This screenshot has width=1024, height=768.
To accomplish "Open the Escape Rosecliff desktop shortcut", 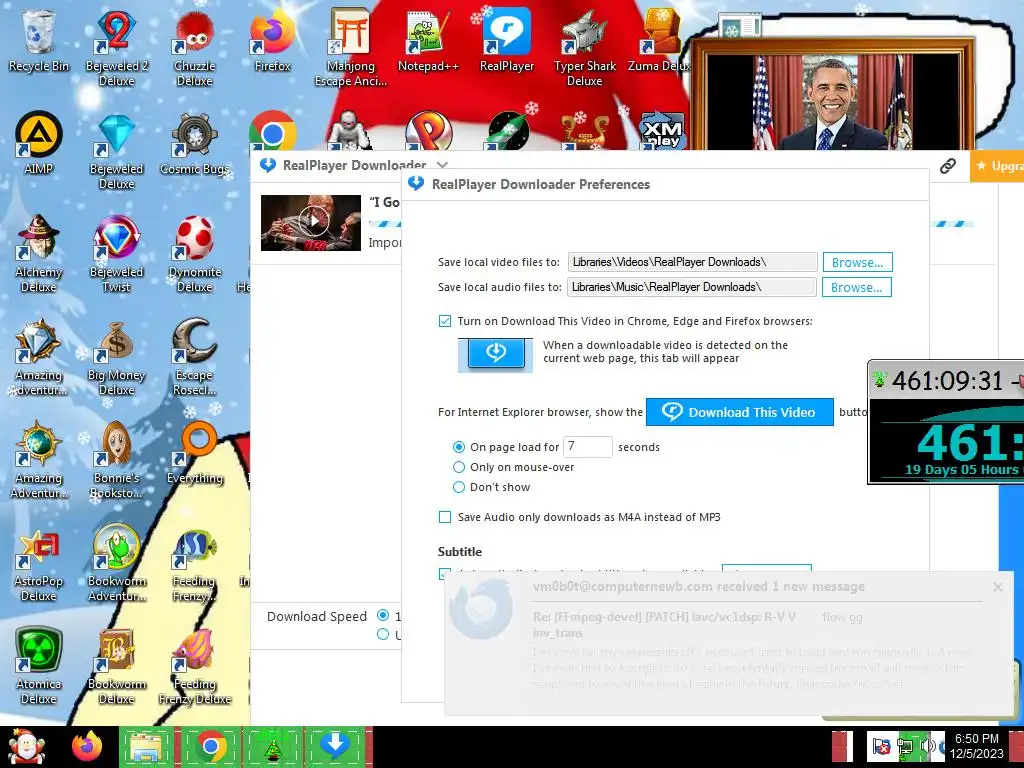I will click(x=195, y=357).
